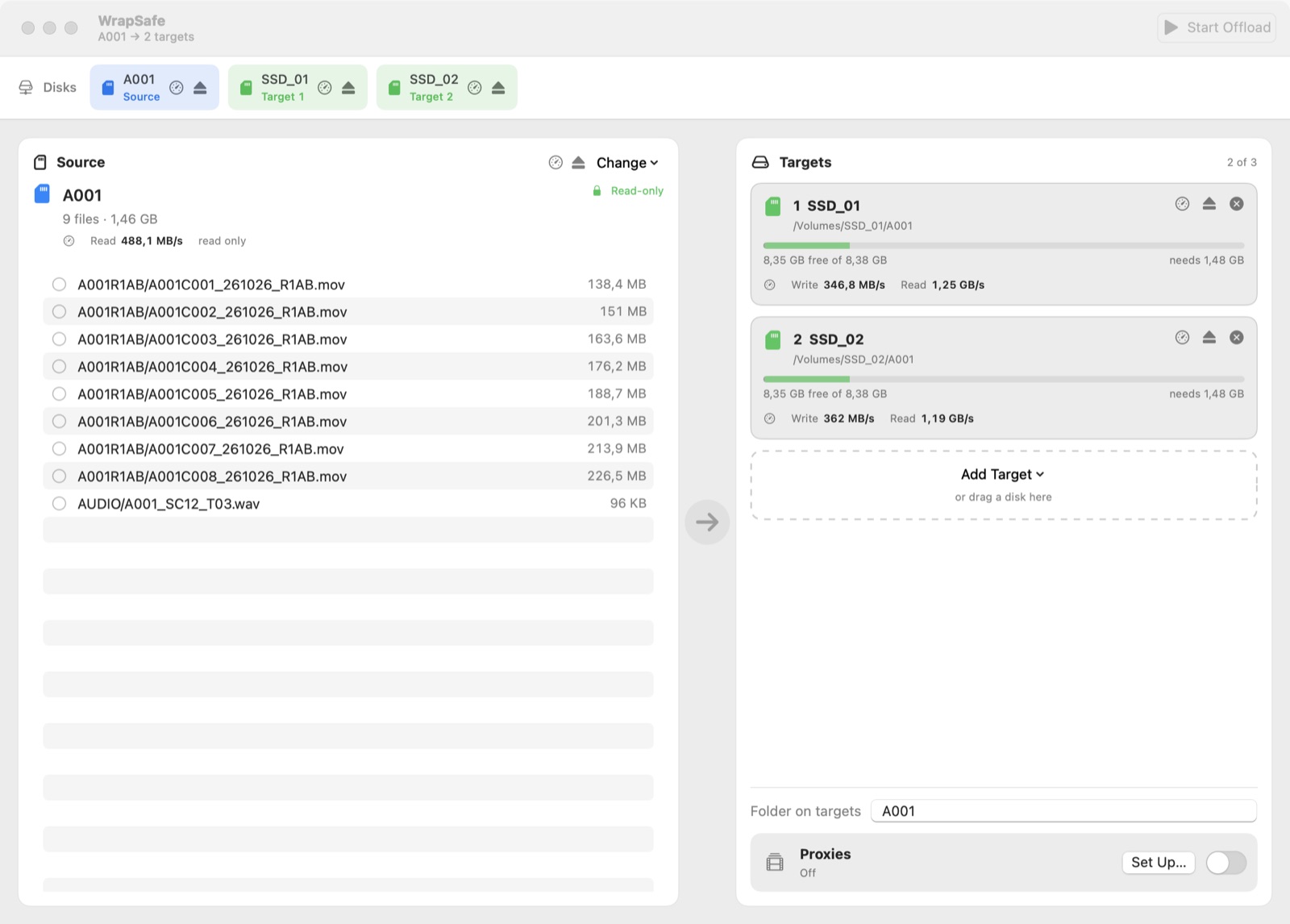Eject SSD_01 from its target card
The image size is (1290, 924).
(x=1209, y=204)
